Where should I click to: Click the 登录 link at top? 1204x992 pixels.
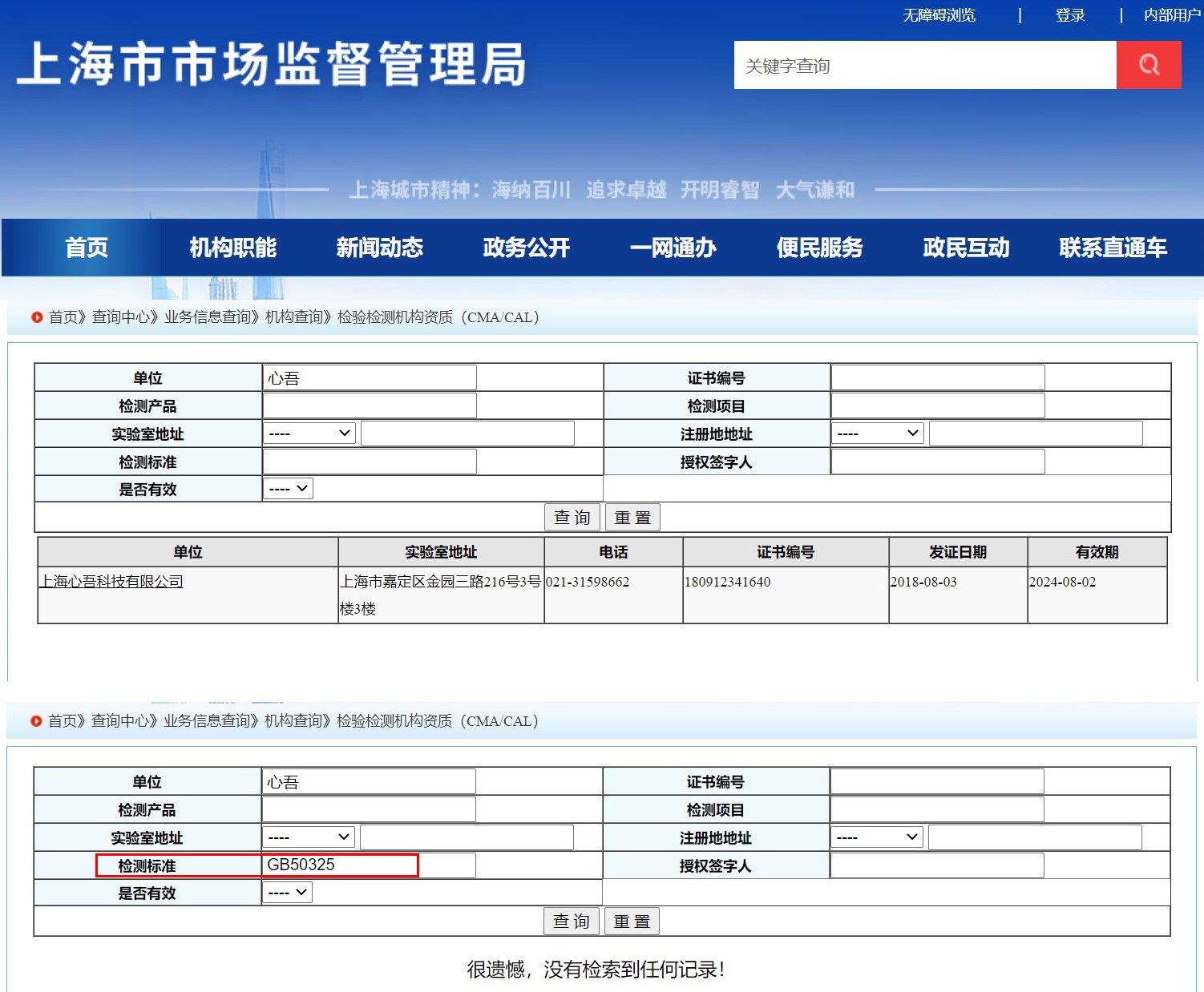point(1069,15)
